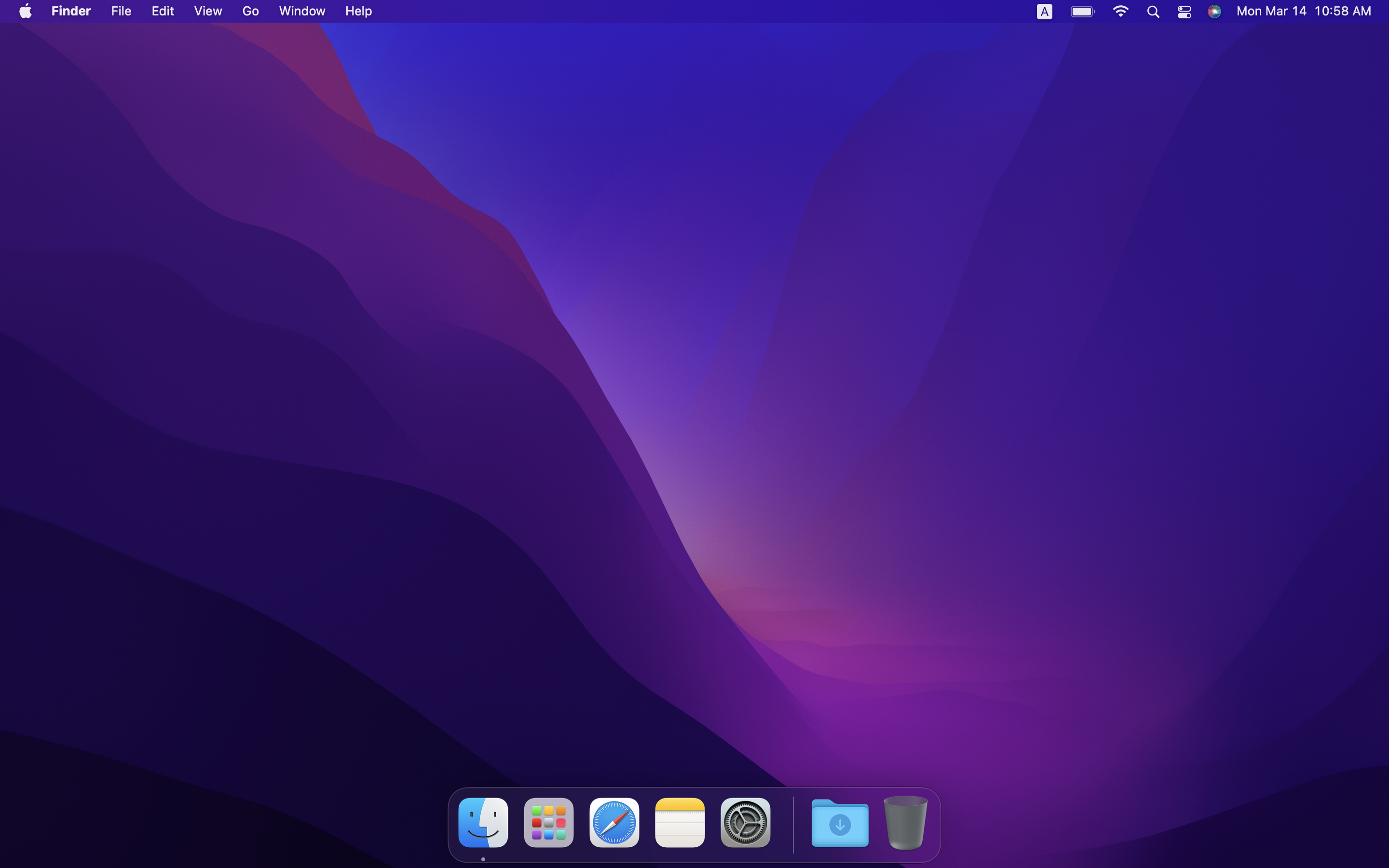The height and width of the screenshot is (868, 1389).
Task: Open the input source 'A' menu
Action: point(1044,12)
